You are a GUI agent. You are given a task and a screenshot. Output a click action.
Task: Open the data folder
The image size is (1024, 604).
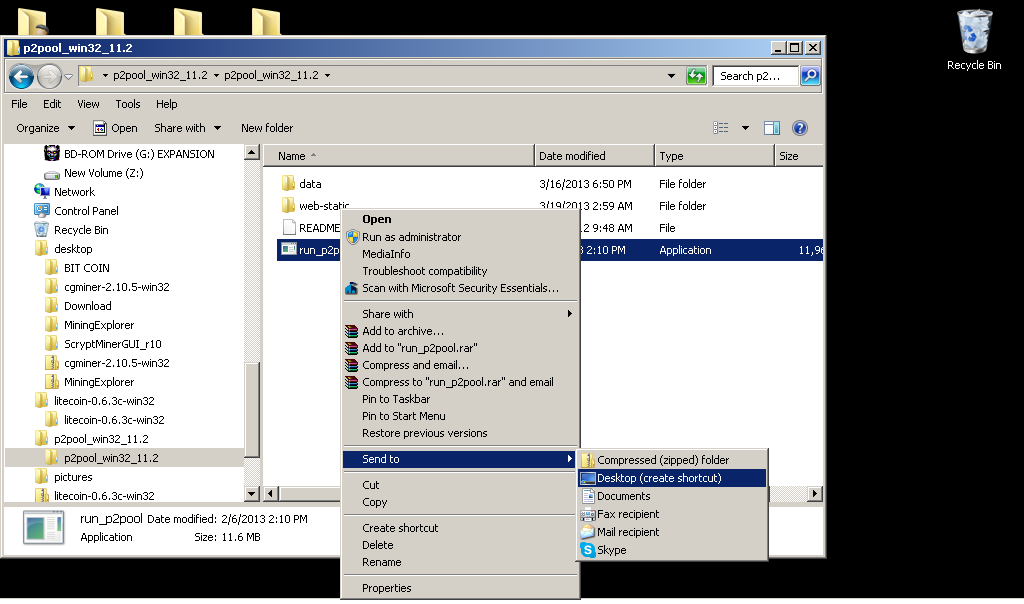(x=310, y=184)
